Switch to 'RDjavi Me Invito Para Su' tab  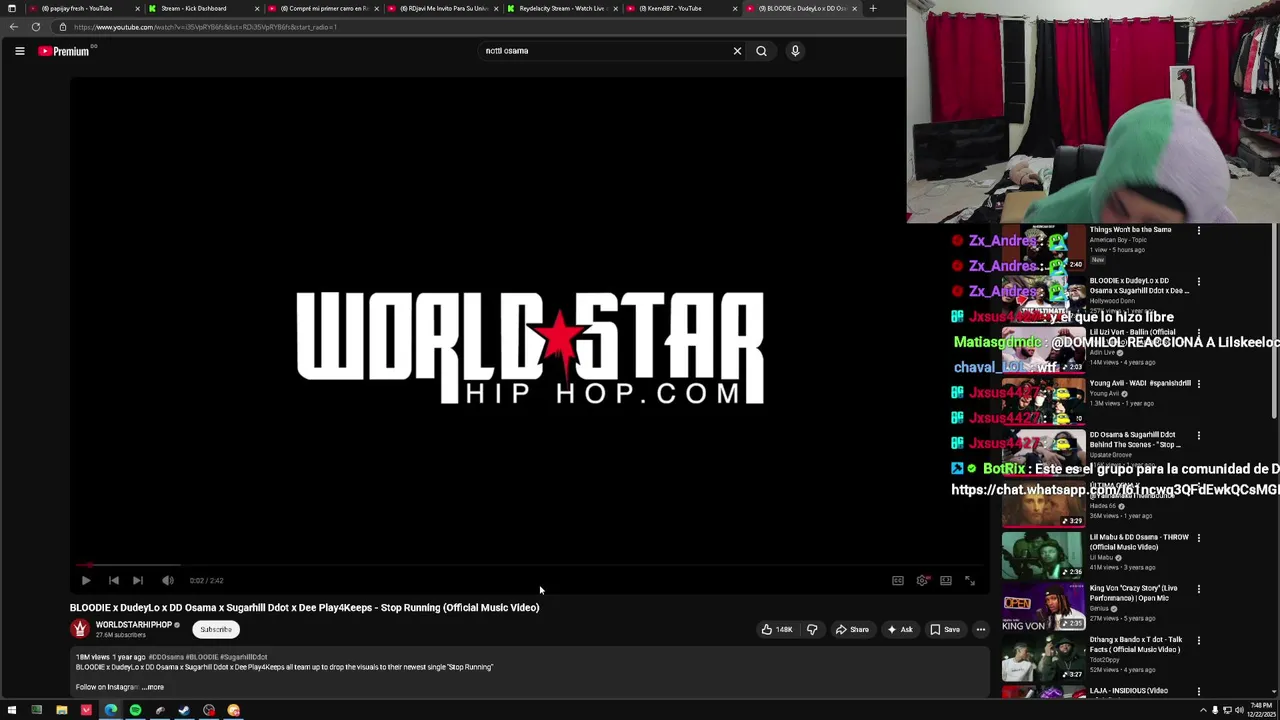tap(442, 8)
